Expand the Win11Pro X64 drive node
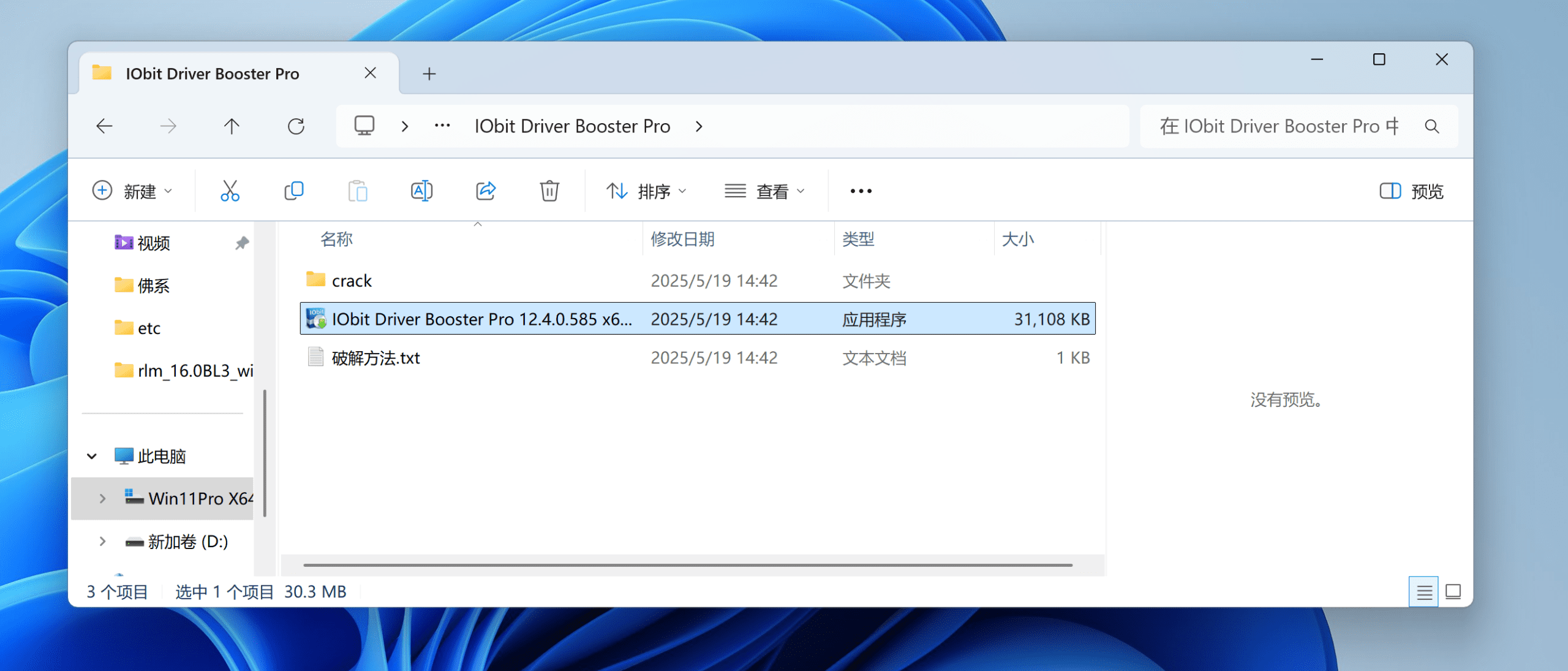The image size is (1568, 671). [102, 499]
